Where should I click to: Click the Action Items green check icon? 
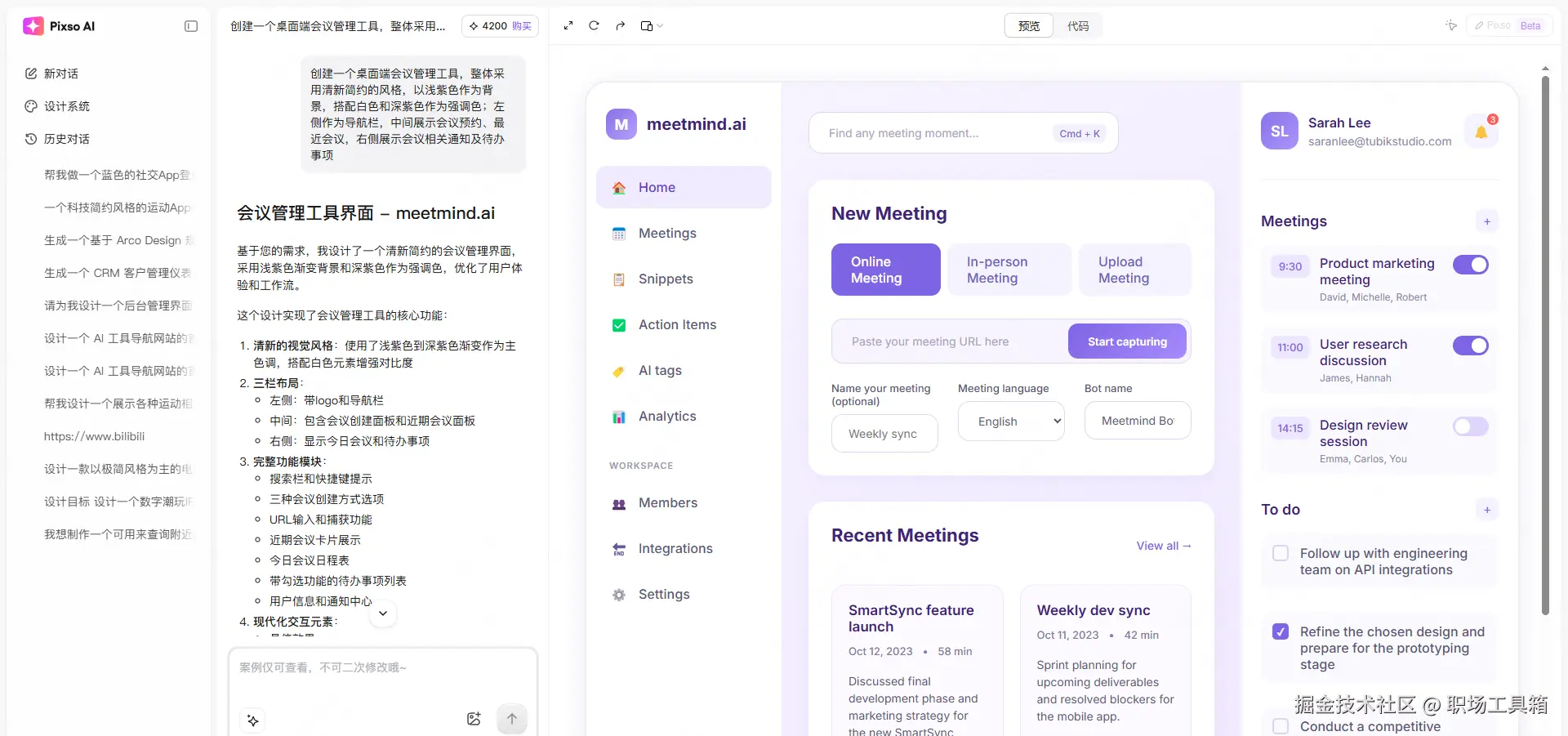[x=619, y=325]
